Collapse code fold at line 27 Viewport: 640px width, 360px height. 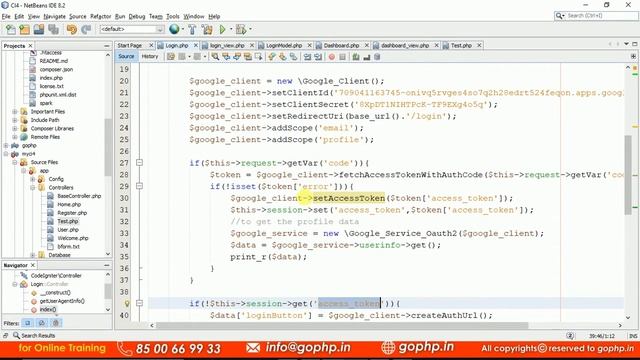point(139,162)
